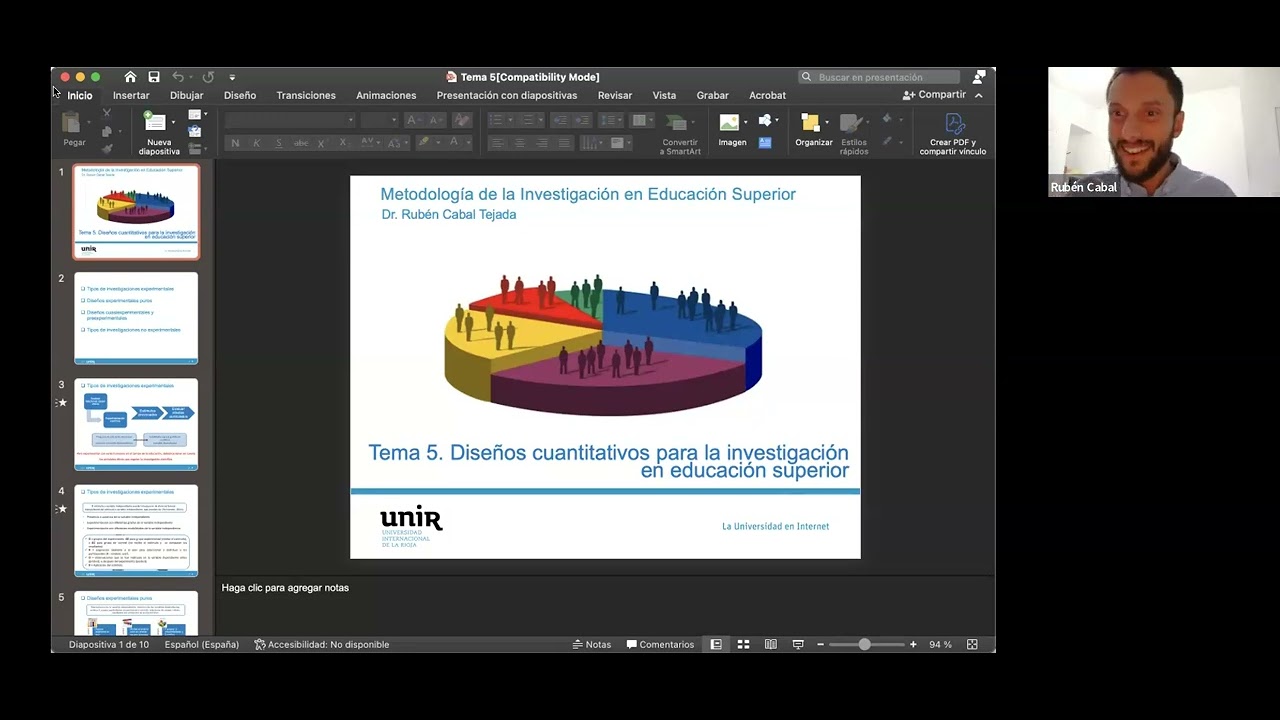Clear all text formatting
The image size is (1280, 720).
[461, 120]
